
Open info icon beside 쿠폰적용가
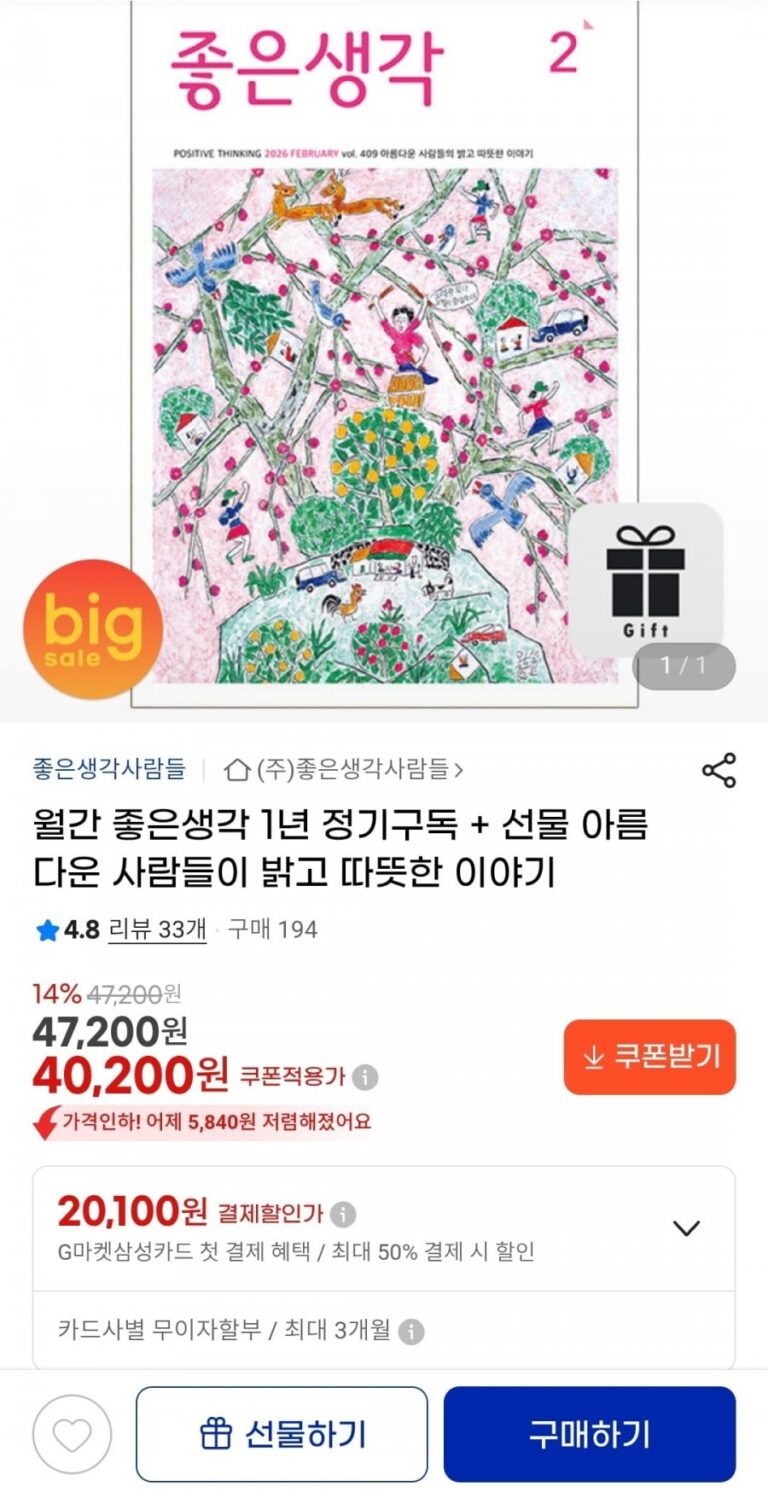click(366, 1077)
